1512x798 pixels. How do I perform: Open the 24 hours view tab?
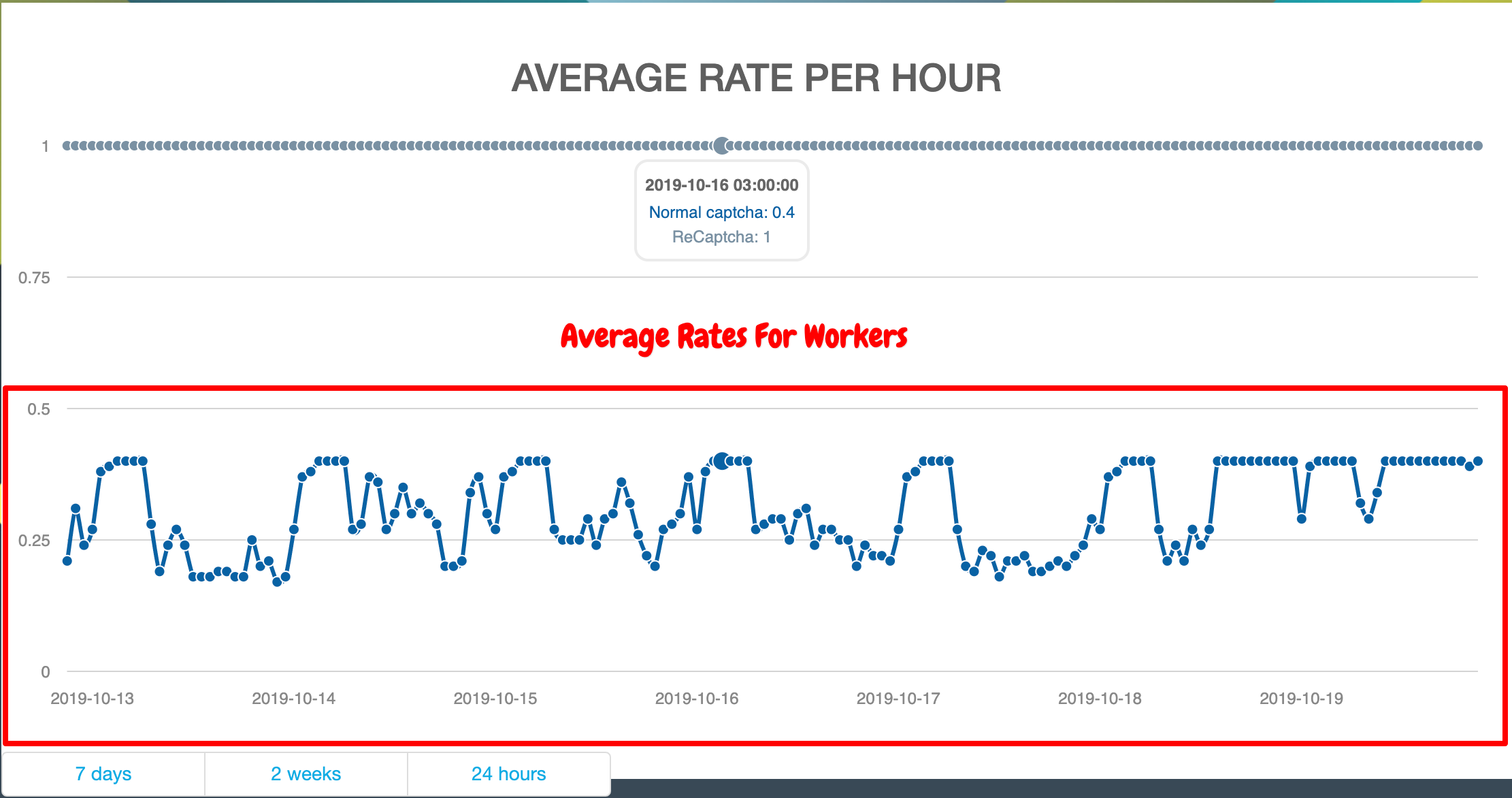(508, 773)
